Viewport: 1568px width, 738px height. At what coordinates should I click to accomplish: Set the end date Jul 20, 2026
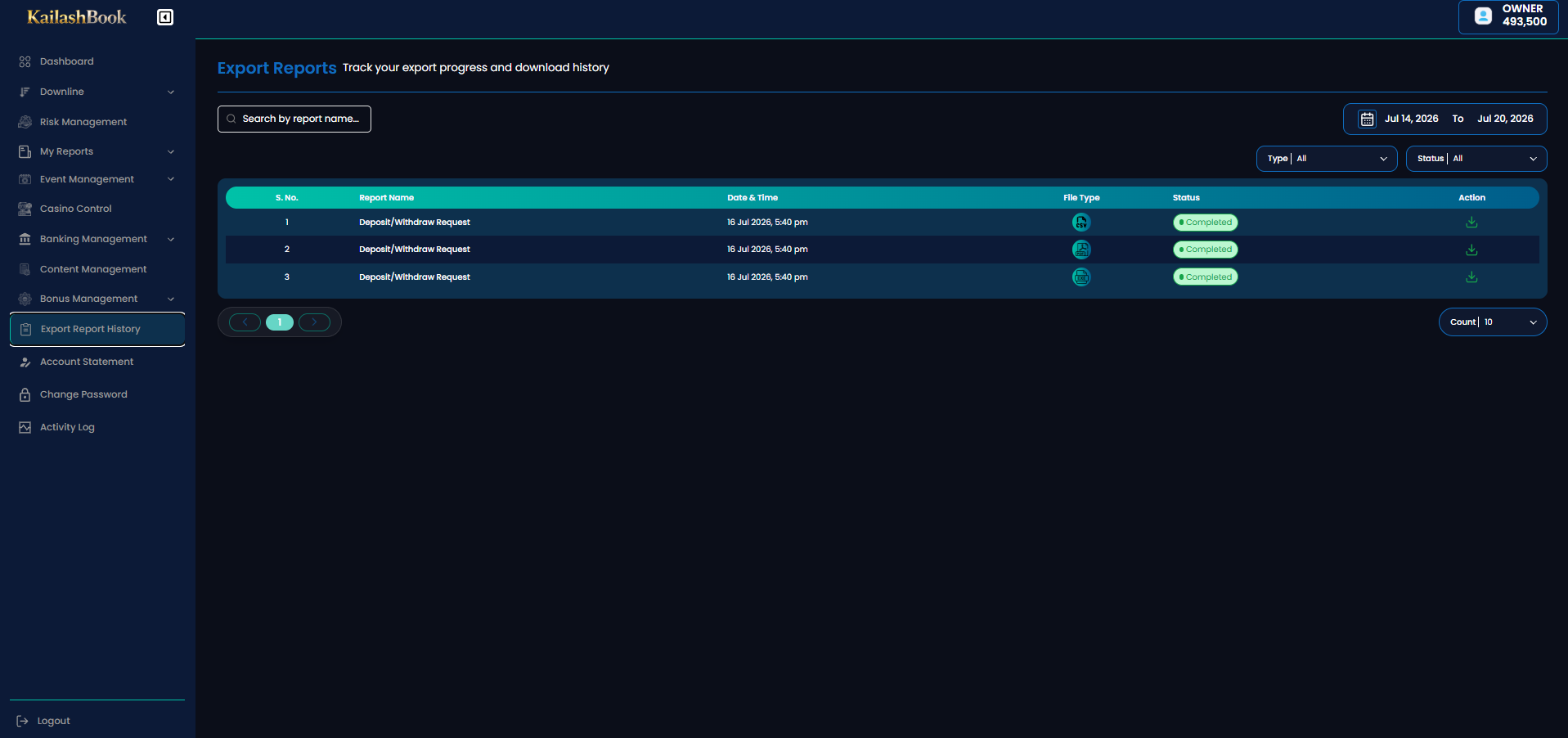coord(1505,119)
